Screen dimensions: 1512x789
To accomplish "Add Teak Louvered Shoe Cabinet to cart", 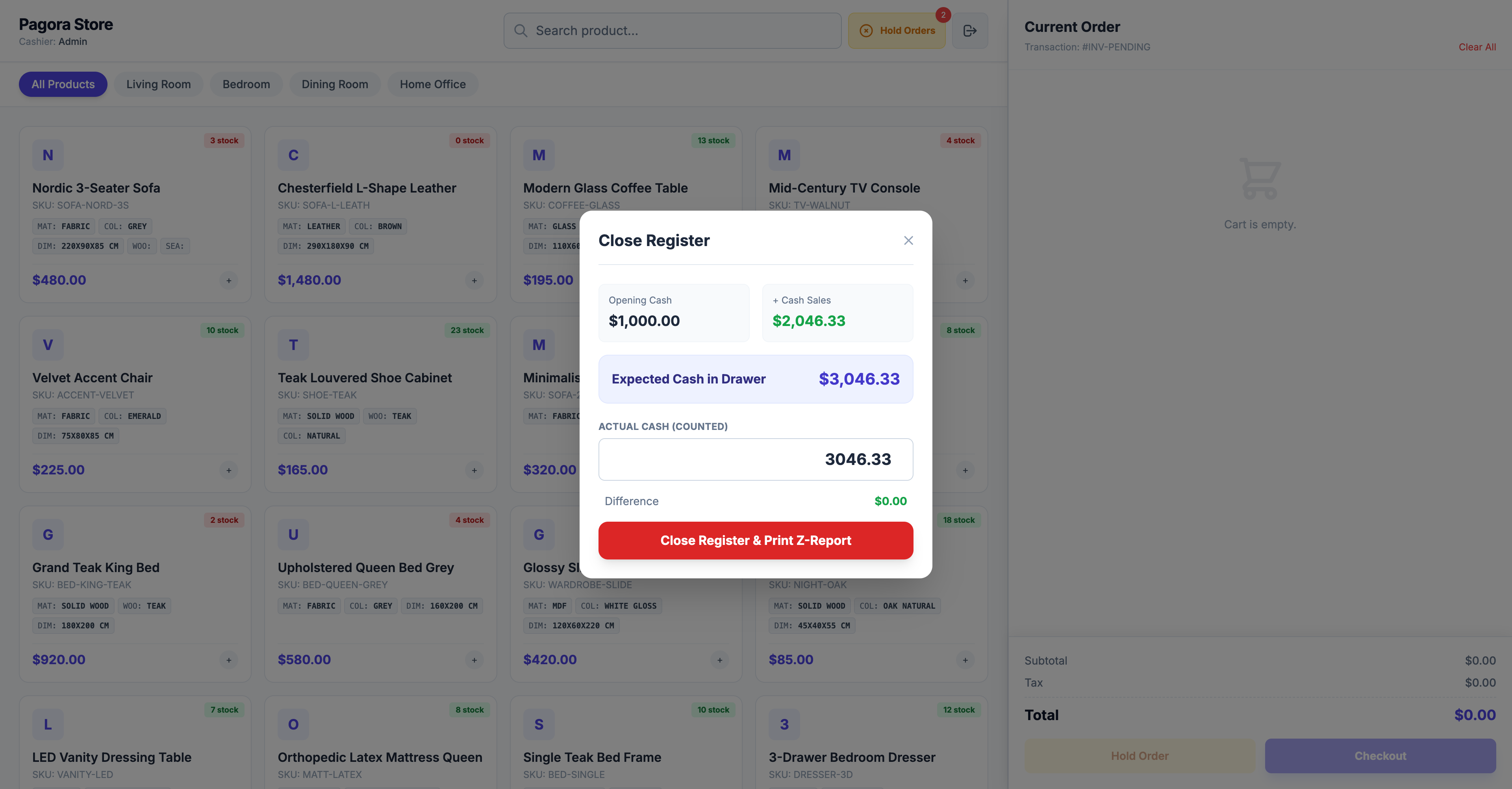I will click(x=474, y=470).
